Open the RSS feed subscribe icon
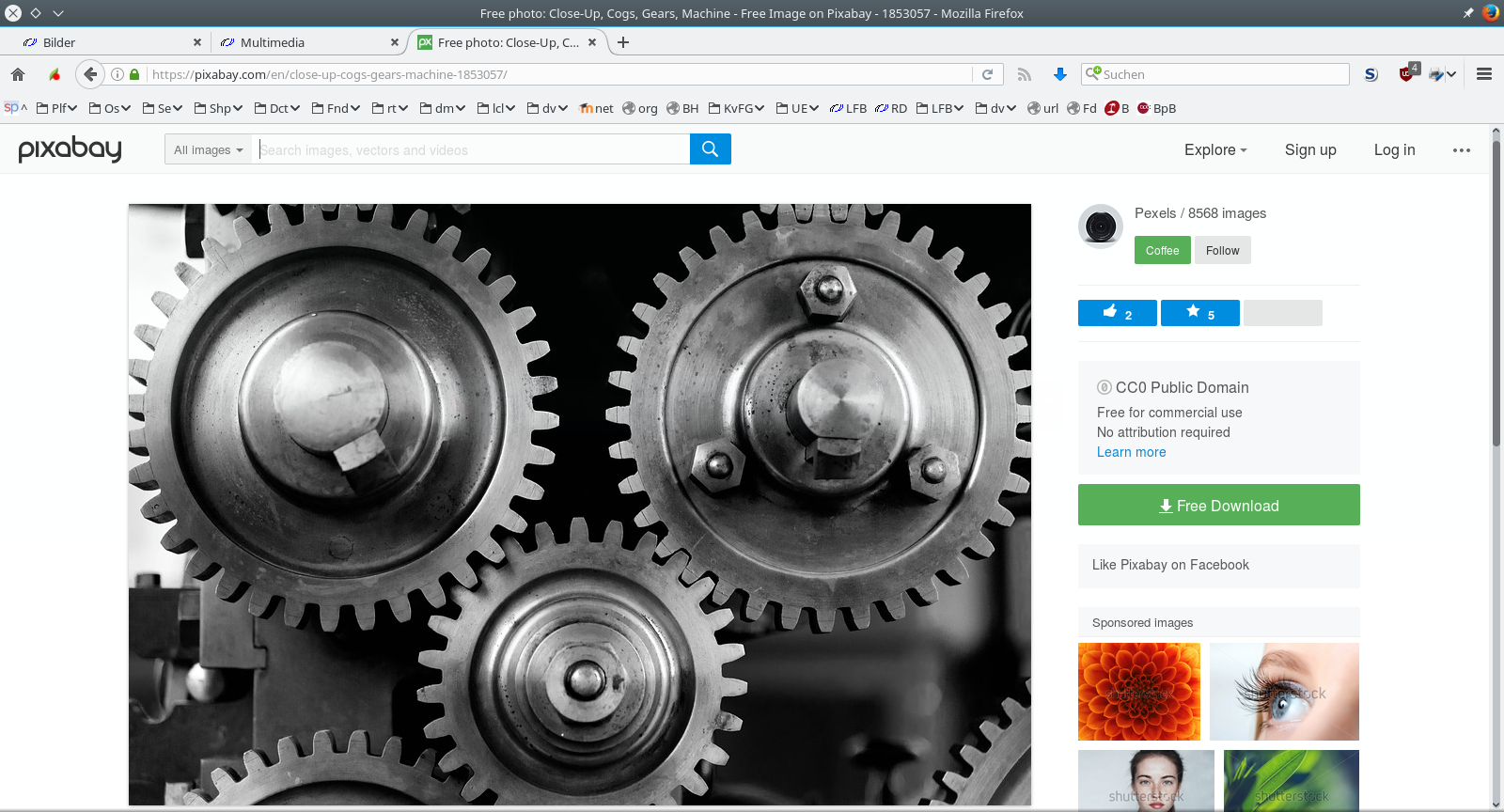 (1025, 74)
